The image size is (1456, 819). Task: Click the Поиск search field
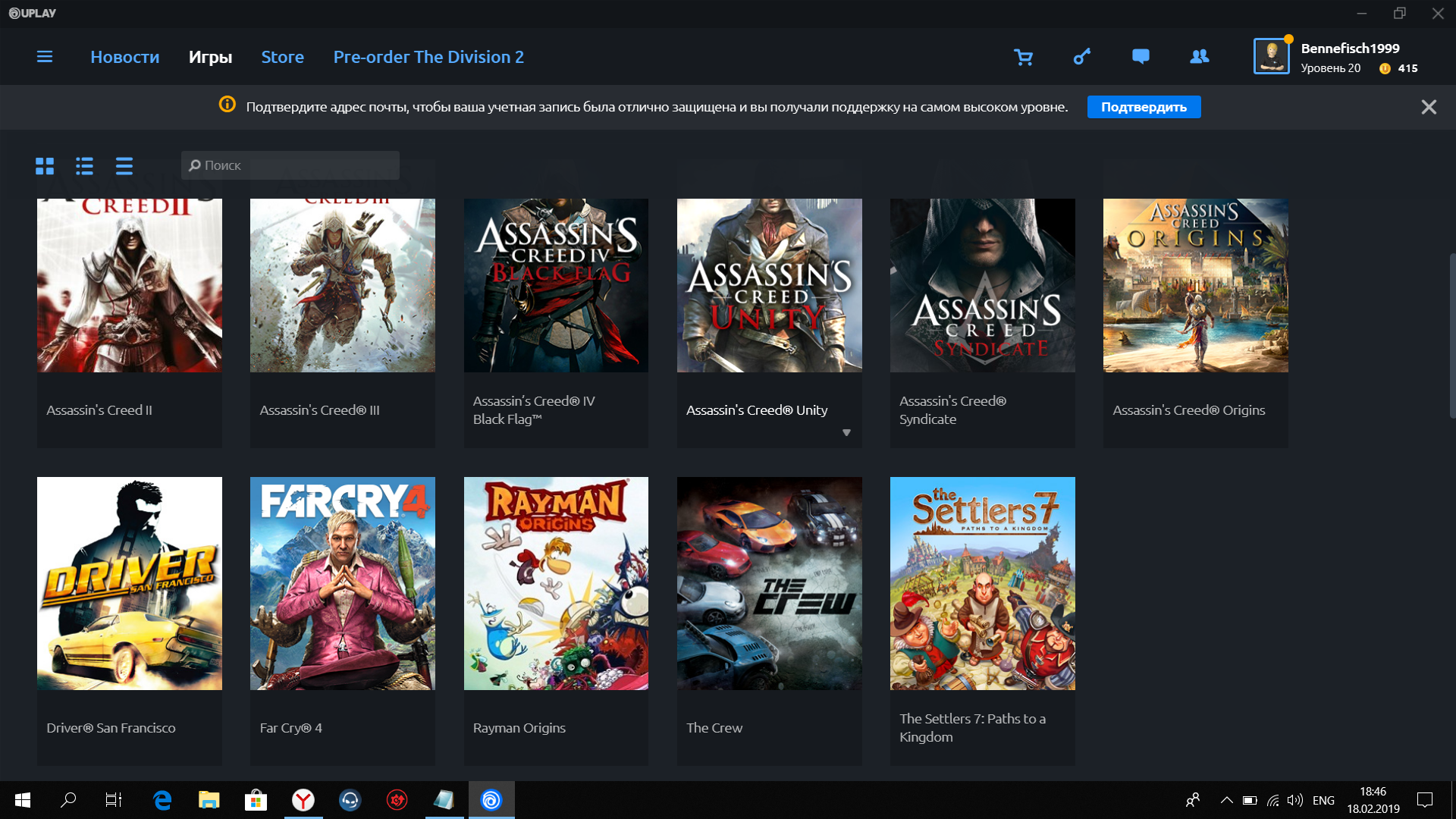point(290,165)
